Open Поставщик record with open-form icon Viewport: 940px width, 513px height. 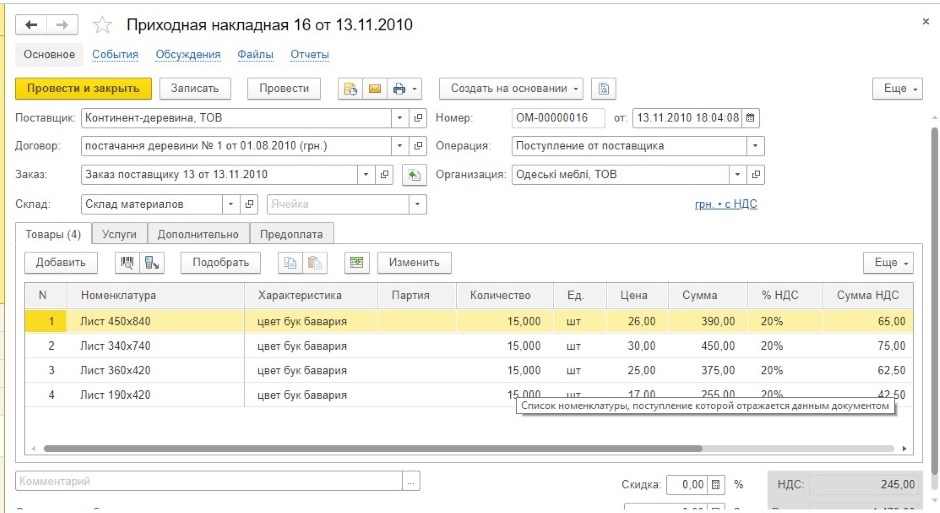pos(418,117)
